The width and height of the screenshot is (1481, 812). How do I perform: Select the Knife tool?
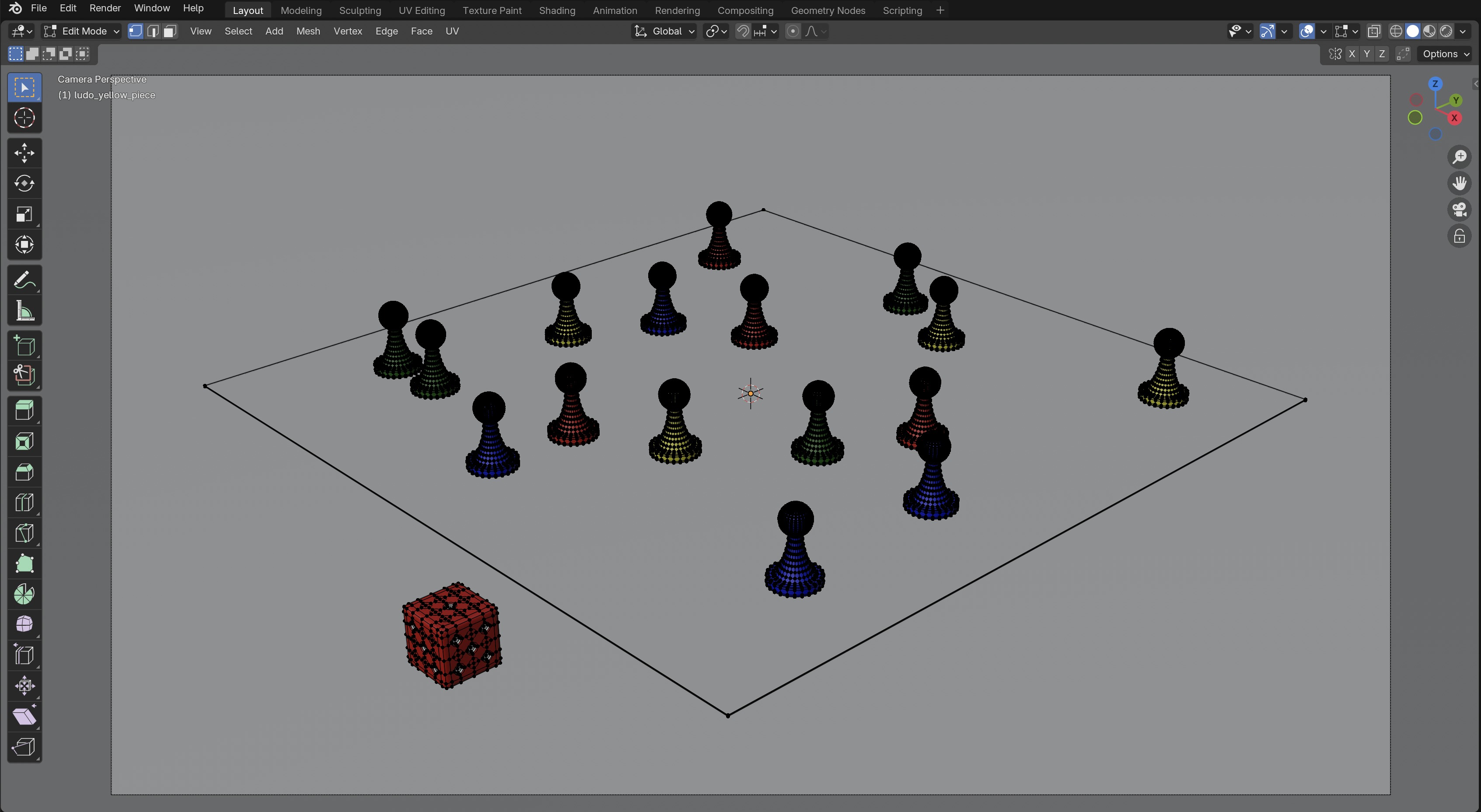click(x=24, y=533)
